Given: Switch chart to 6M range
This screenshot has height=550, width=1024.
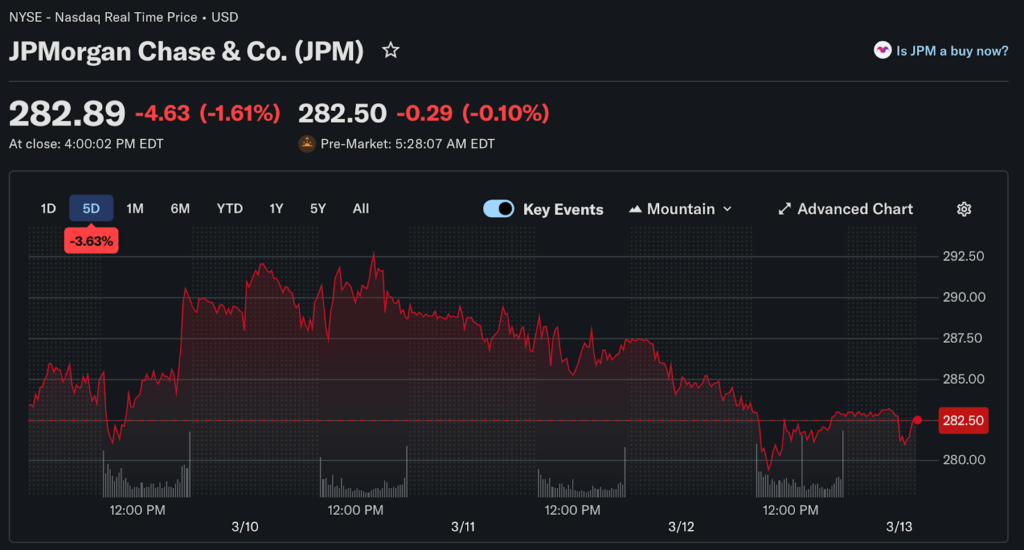Looking at the screenshot, I should (x=180, y=209).
